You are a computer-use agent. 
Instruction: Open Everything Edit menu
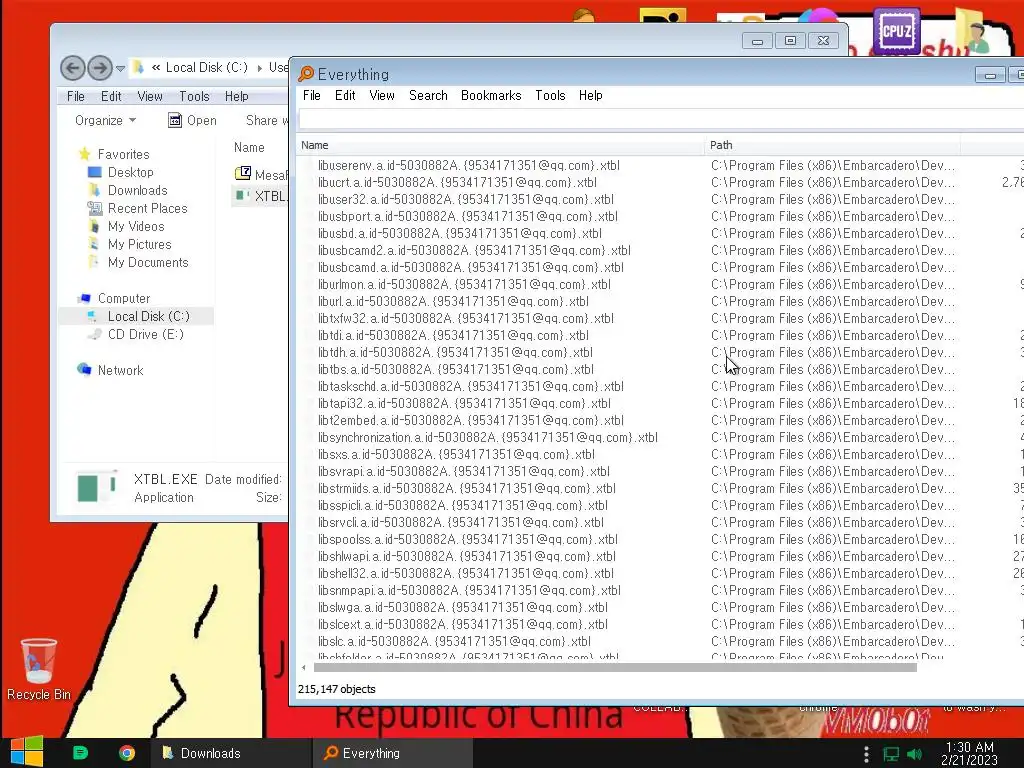tap(345, 95)
